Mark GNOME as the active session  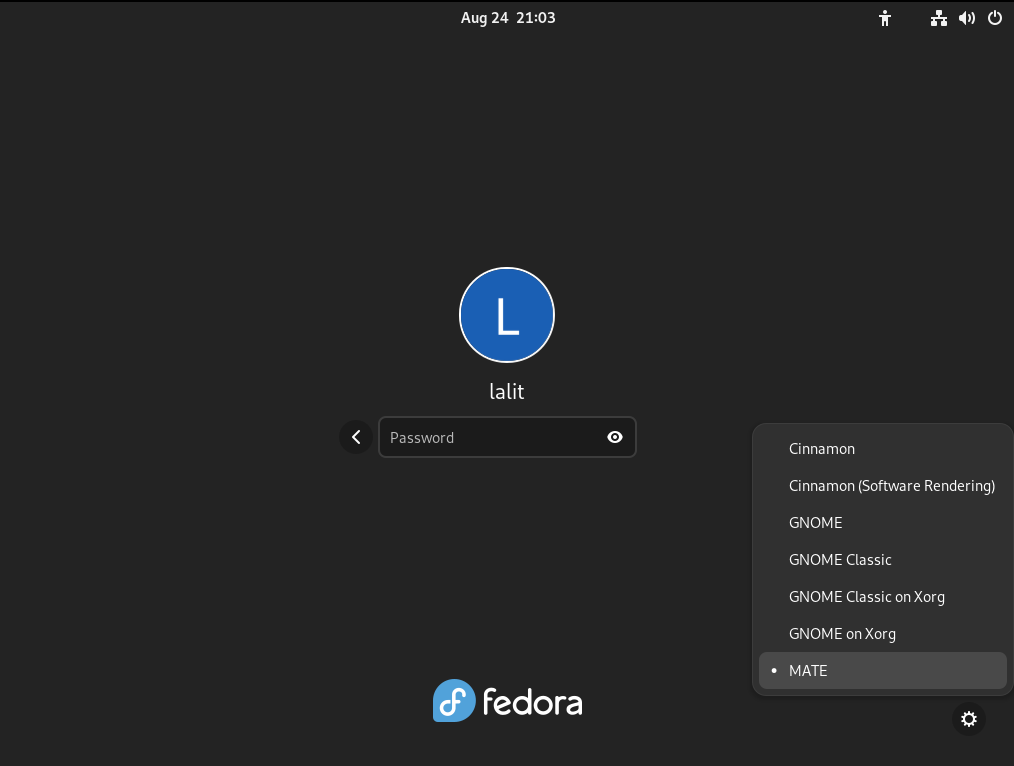click(x=816, y=522)
